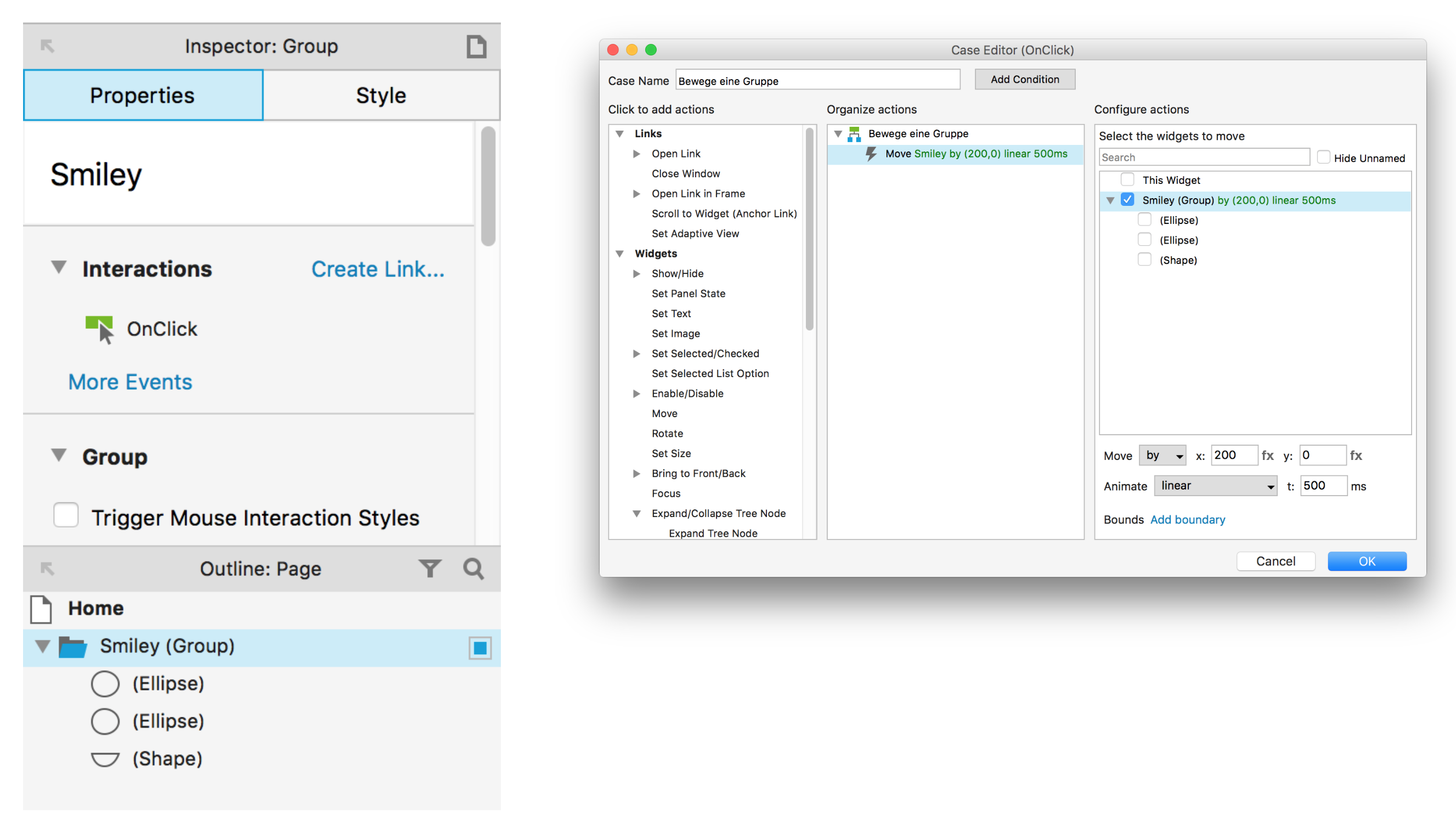Image resolution: width=1456 pixels, height=831 pixels.
Task: Collapse the Interactions section
Action: [59, 267]
